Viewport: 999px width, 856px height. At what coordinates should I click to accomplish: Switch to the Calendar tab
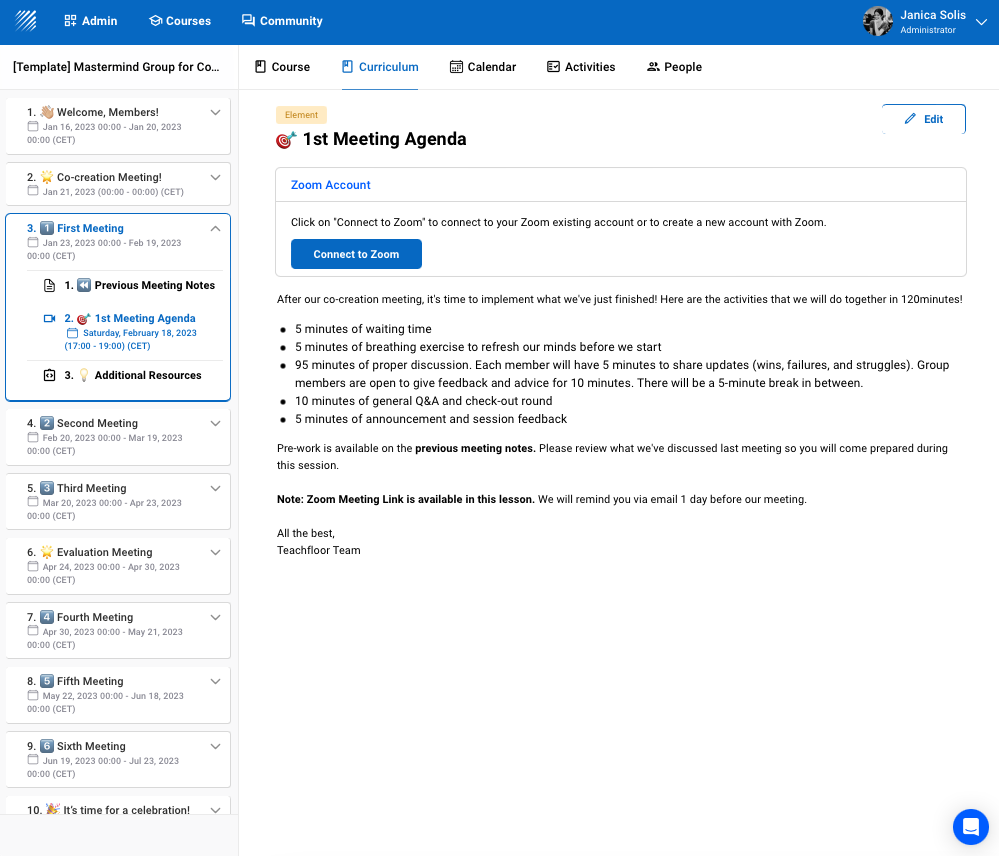click(x=483, y=67)
